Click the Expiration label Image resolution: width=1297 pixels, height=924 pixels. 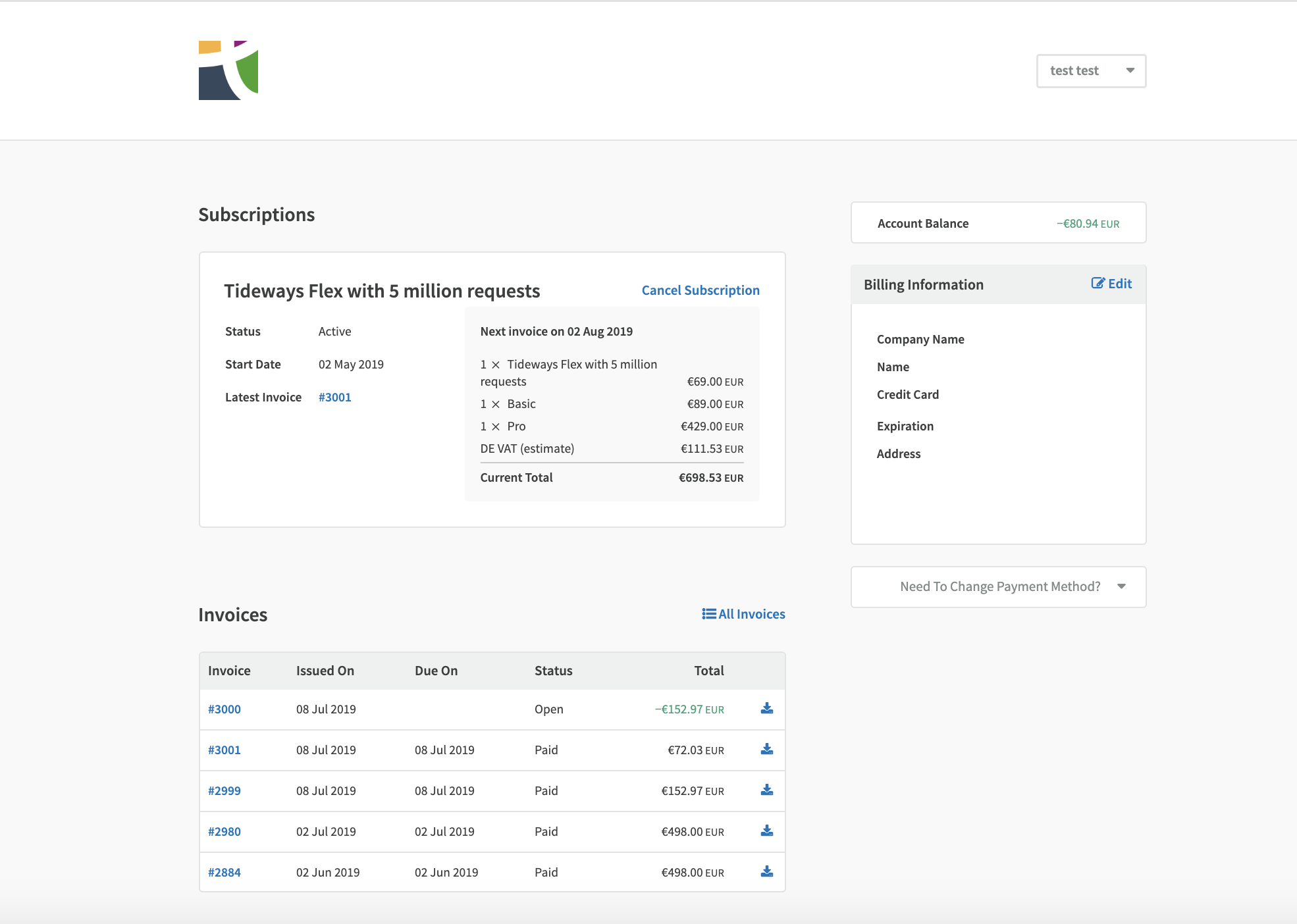(x=905, y=426)
